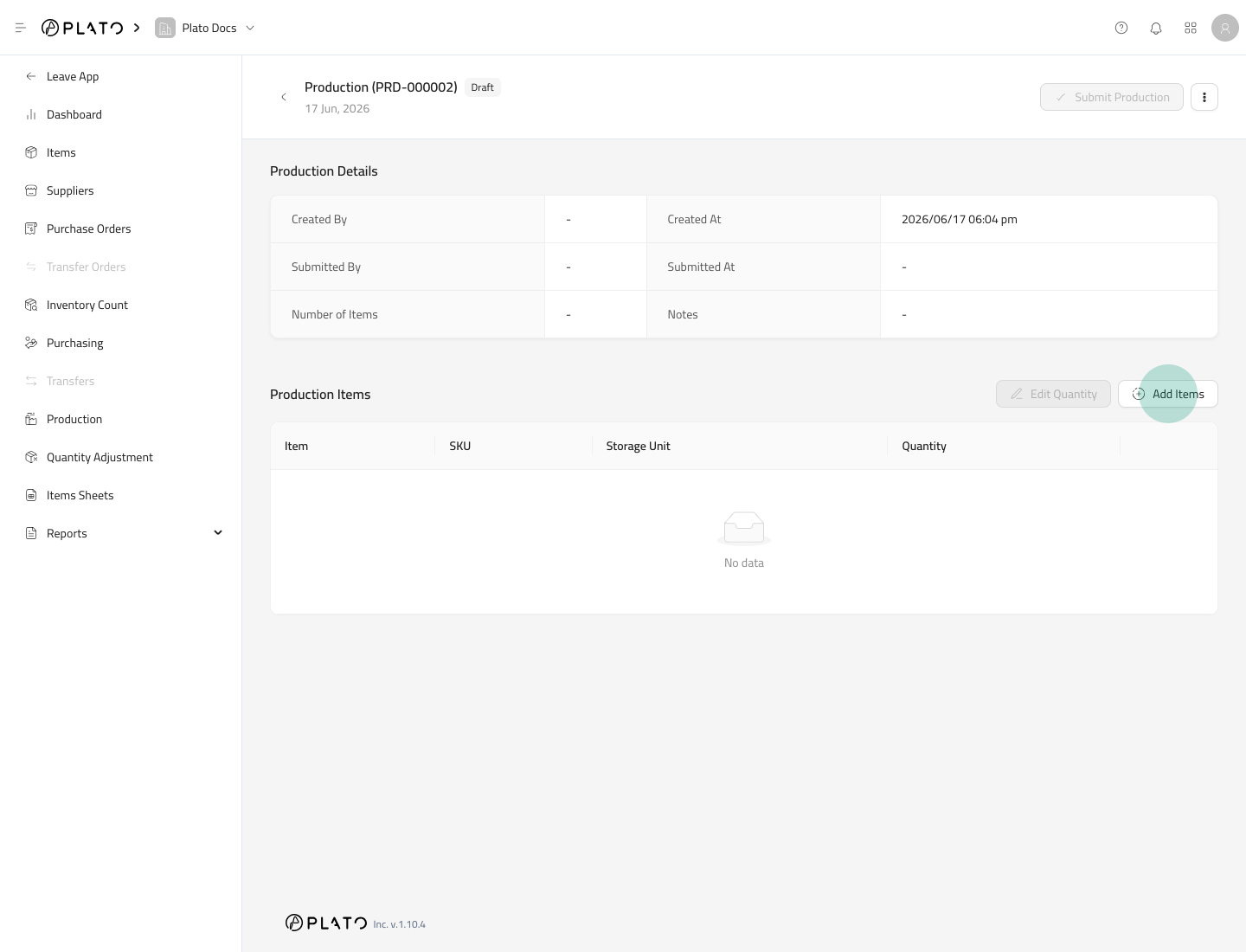The width and height of the screenshot is (1246, 952).
Task: Click the Purchasing hand icon
Action: coord(31,343)
